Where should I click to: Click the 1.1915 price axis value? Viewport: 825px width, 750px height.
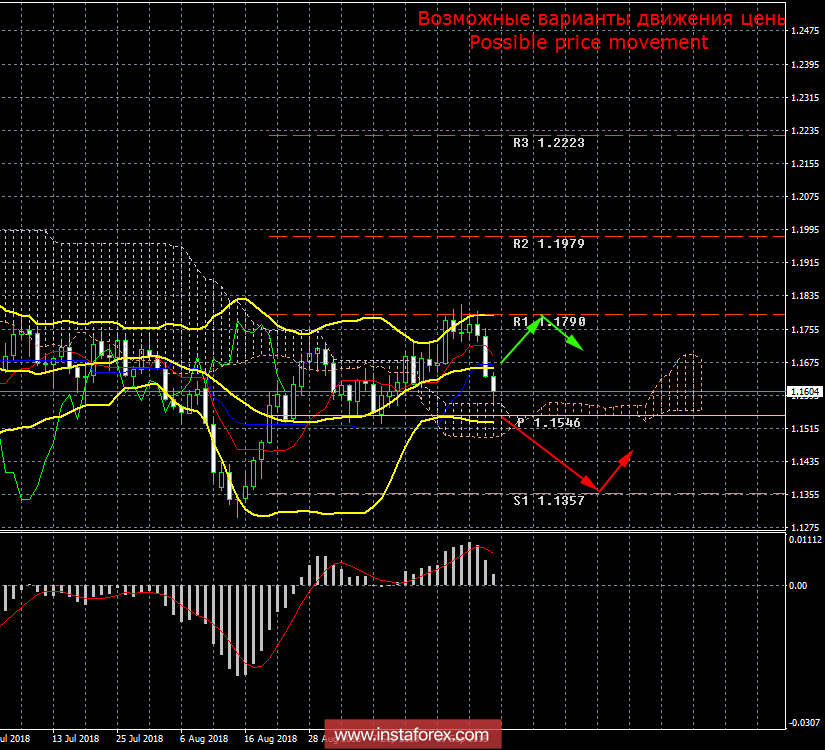pyautogui.click(x=805, y=263)
